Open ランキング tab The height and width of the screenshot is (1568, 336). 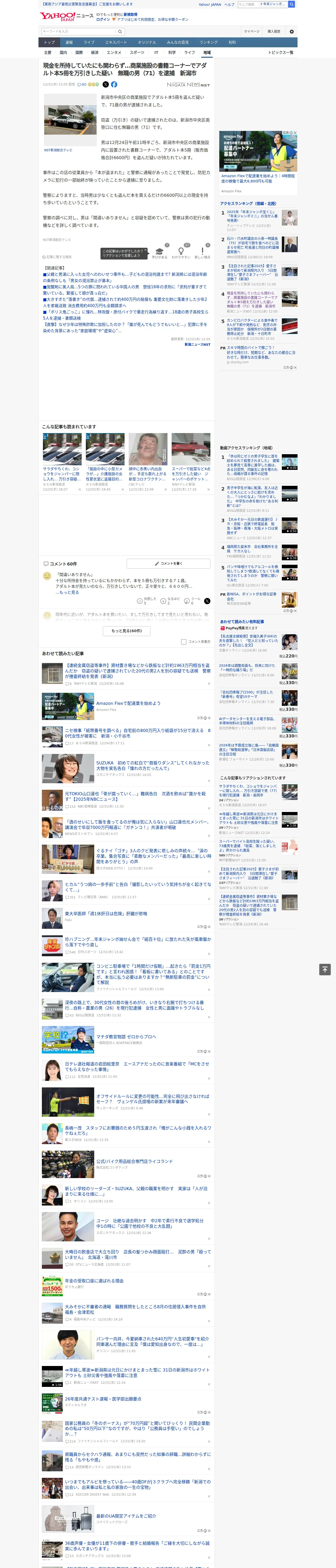pyautogui.click(x=209, y=43)
